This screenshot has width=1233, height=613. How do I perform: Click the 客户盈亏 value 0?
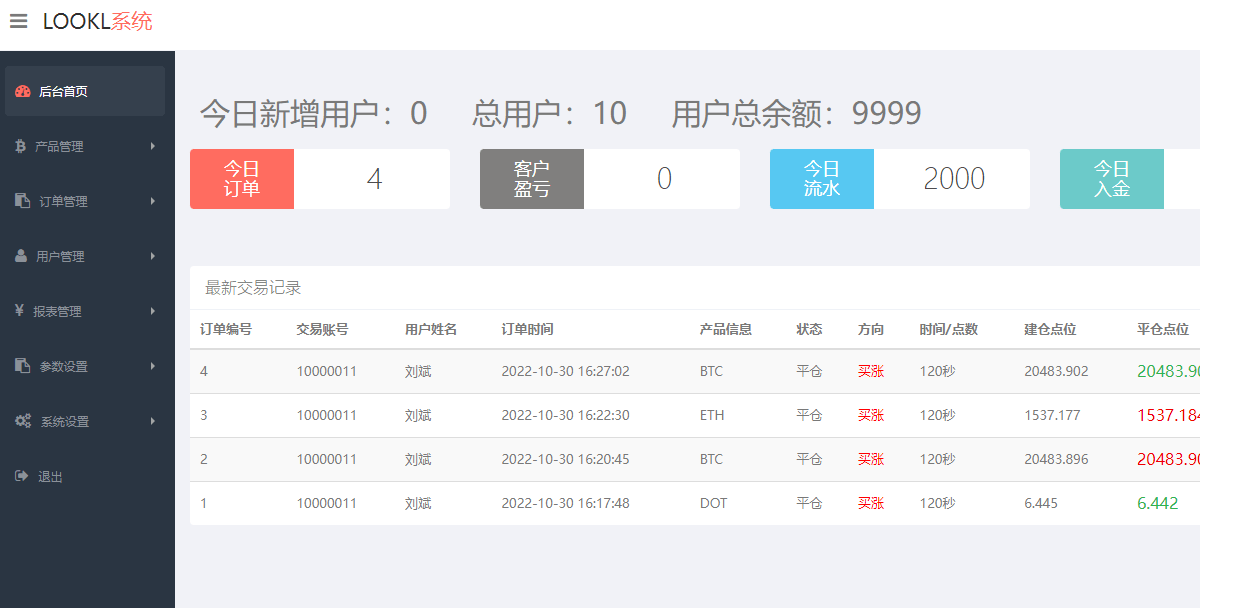pyautogui.click(x=664, y=179)
